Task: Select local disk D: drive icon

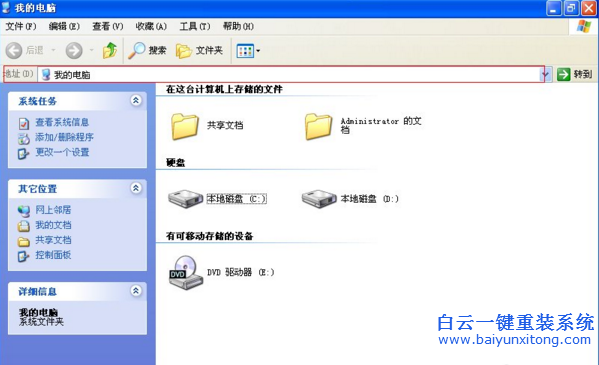Action: click(319, 199)
